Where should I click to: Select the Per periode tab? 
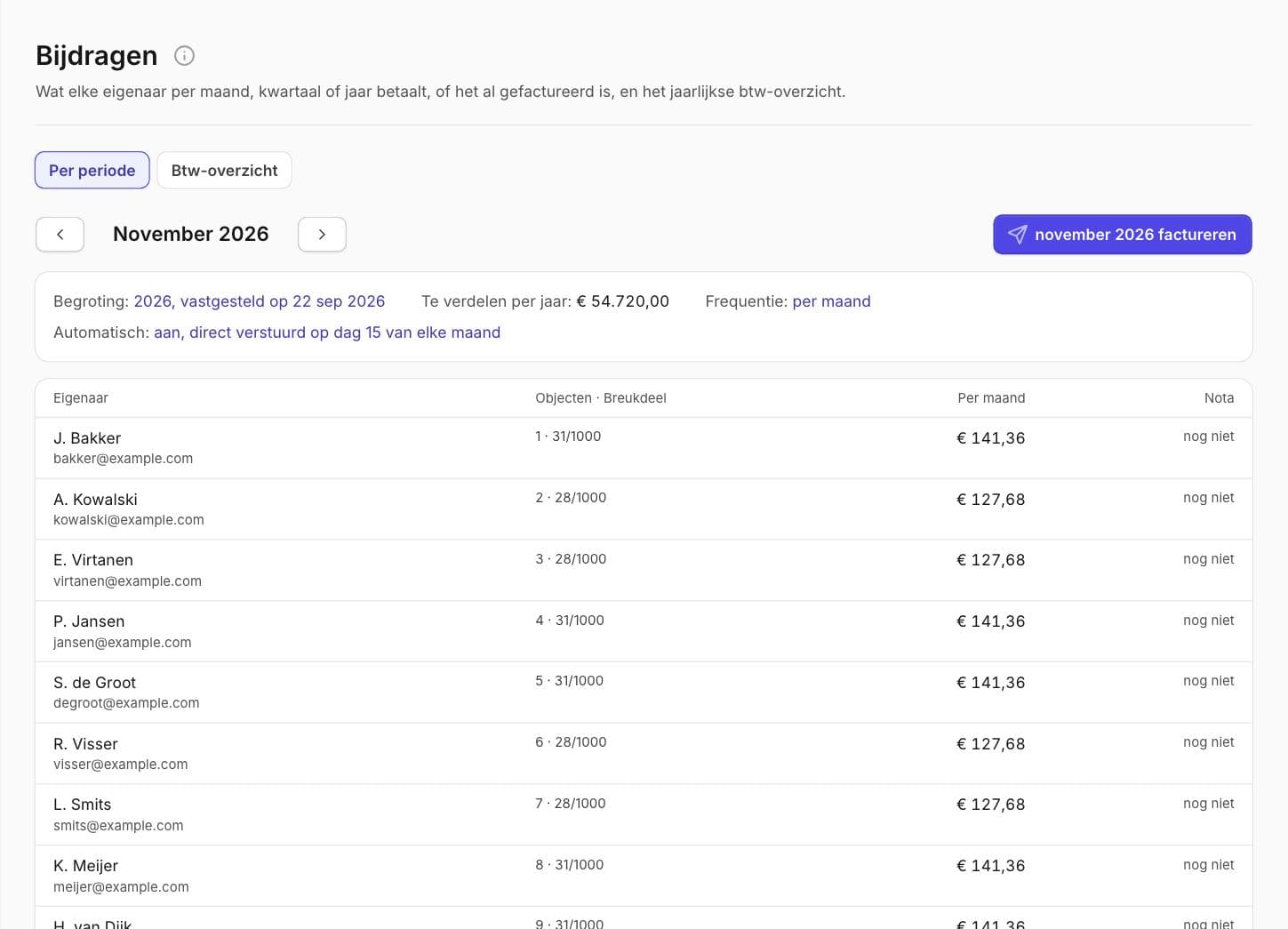(x=92, y=171)
